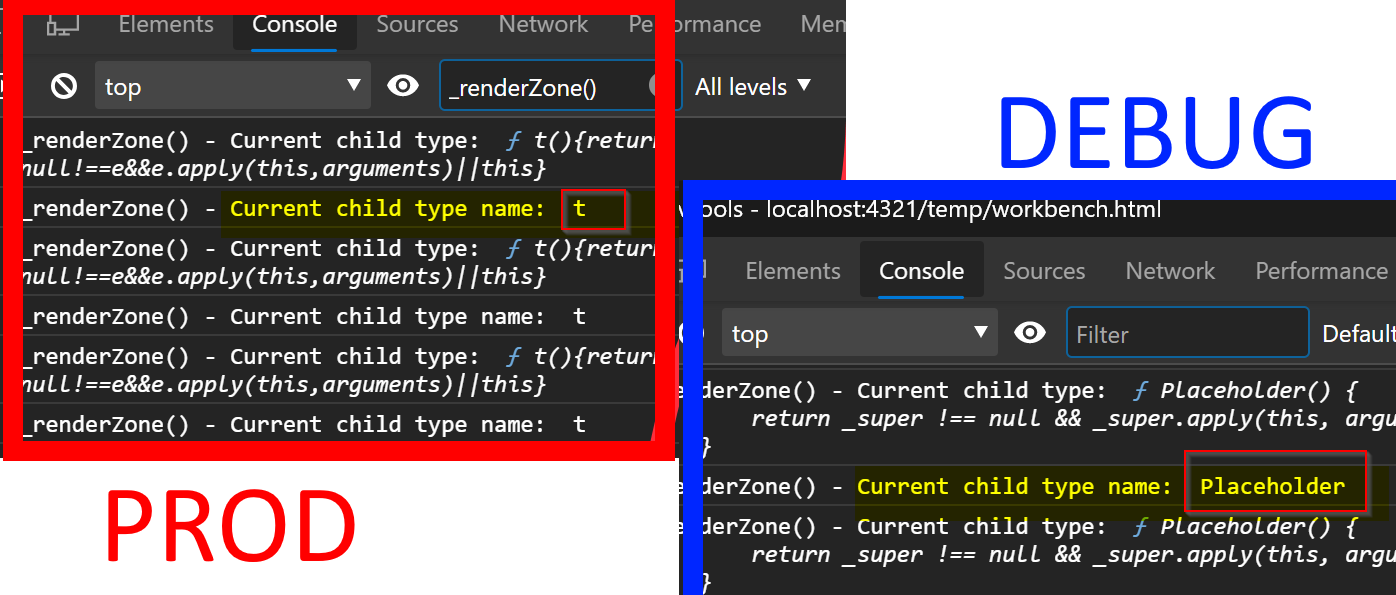The width and height of the screenshot is (1396, 595).
Task: Open the Network tab in PROD
Action: click(542, 24)
